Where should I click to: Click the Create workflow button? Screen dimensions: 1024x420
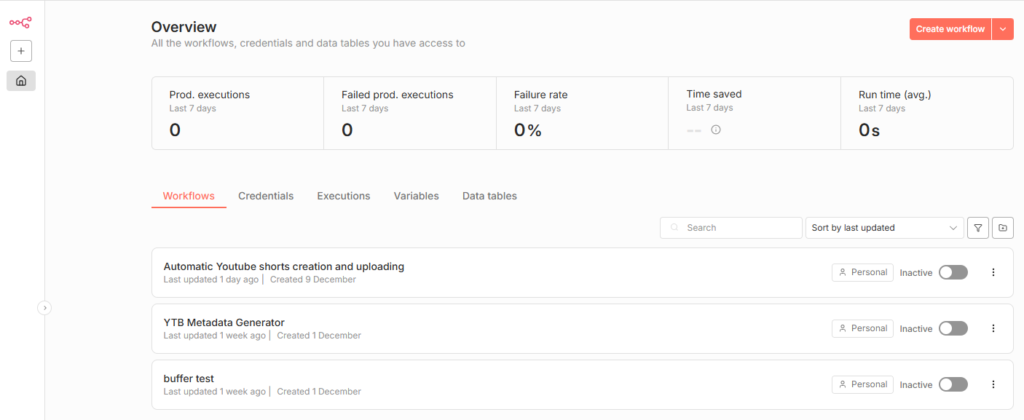950,29
